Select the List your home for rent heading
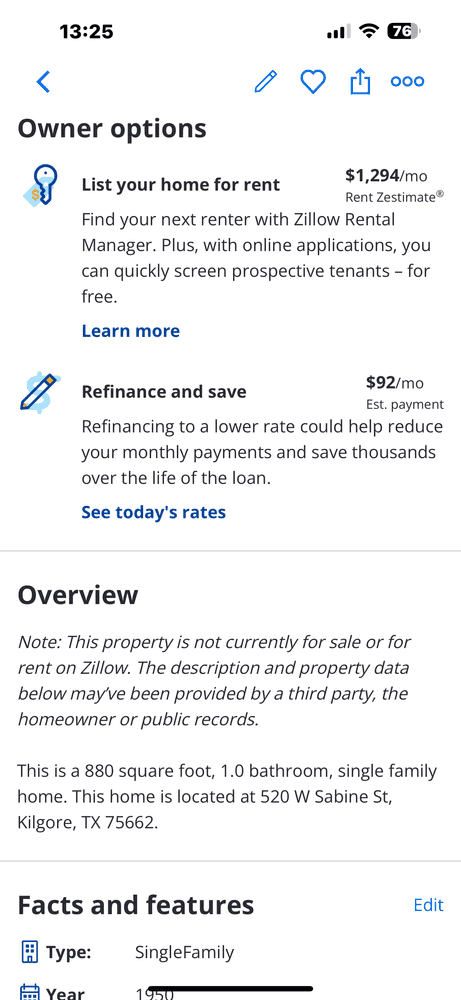The width and height of the screenshot is (461, 1000). pos(180,185)
